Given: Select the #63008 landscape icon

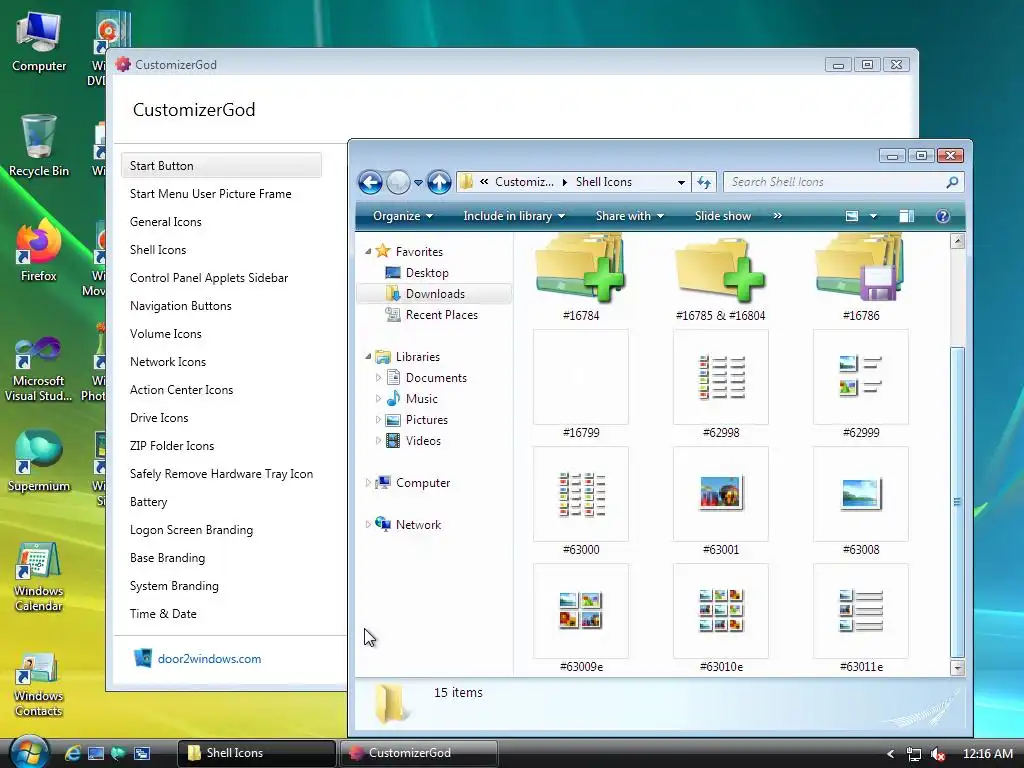Looking at the screenshot, I should [861, 494].
